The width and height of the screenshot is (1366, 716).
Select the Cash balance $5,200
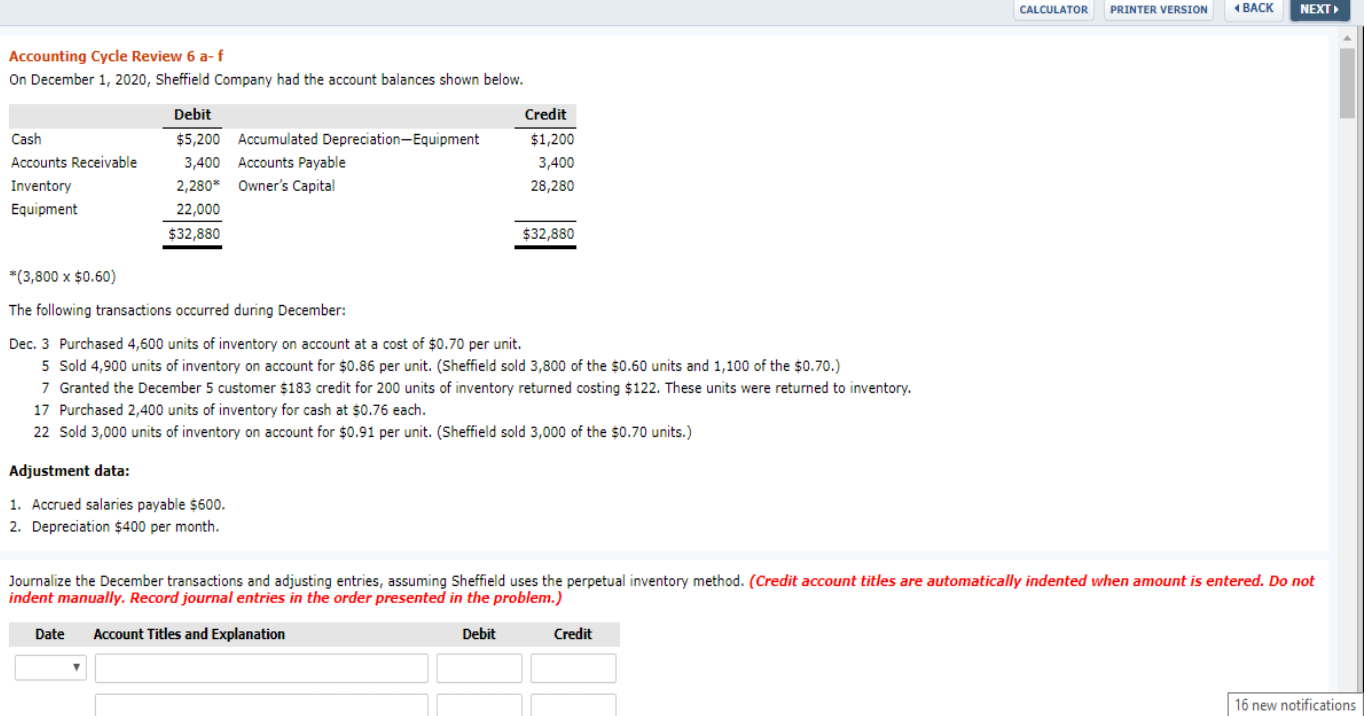click(x=198, y=139)
